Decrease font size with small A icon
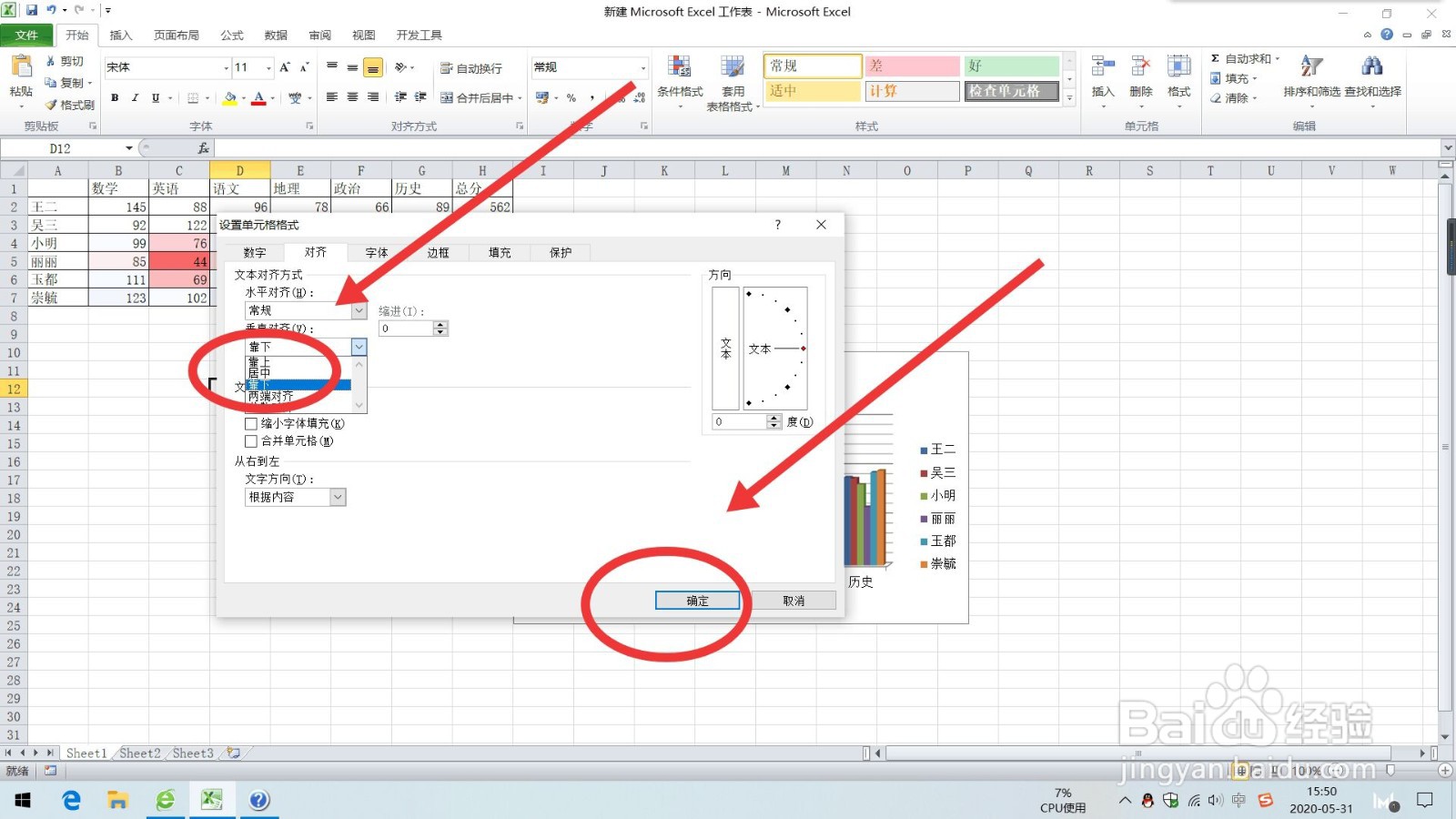This screenshot has height=819, width=1456. tap(305, 67)
